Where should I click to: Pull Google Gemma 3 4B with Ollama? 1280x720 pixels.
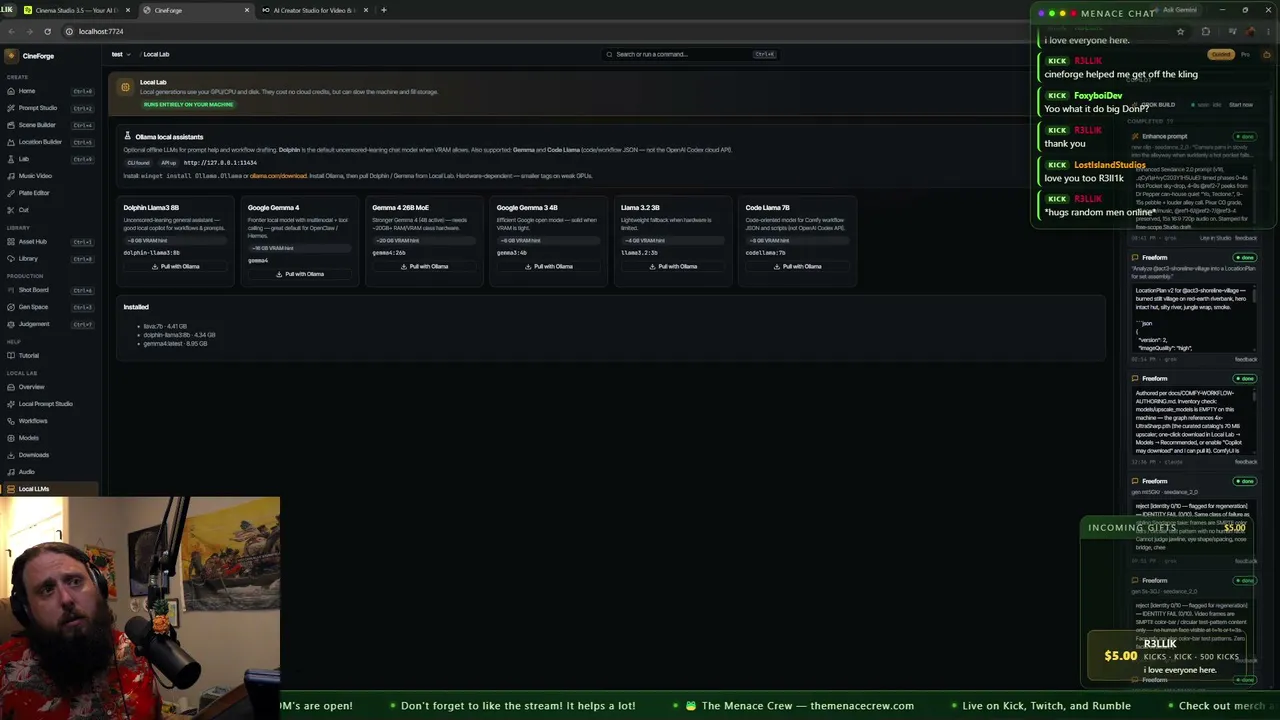tap(549, 267)
